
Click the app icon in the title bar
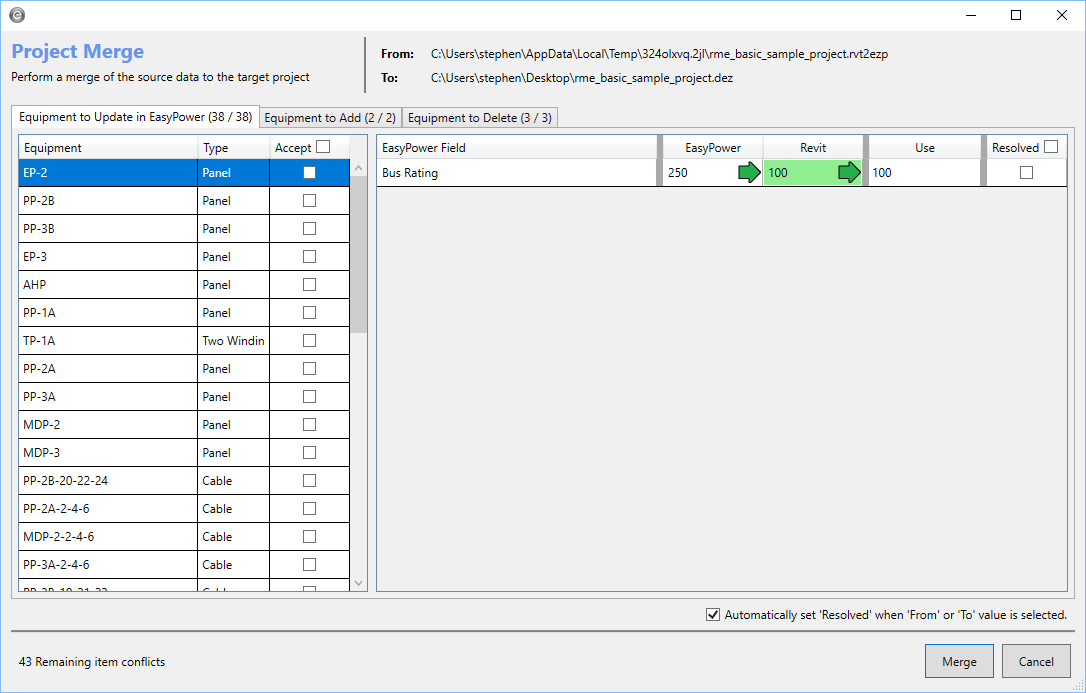click(x=17, y=15)
